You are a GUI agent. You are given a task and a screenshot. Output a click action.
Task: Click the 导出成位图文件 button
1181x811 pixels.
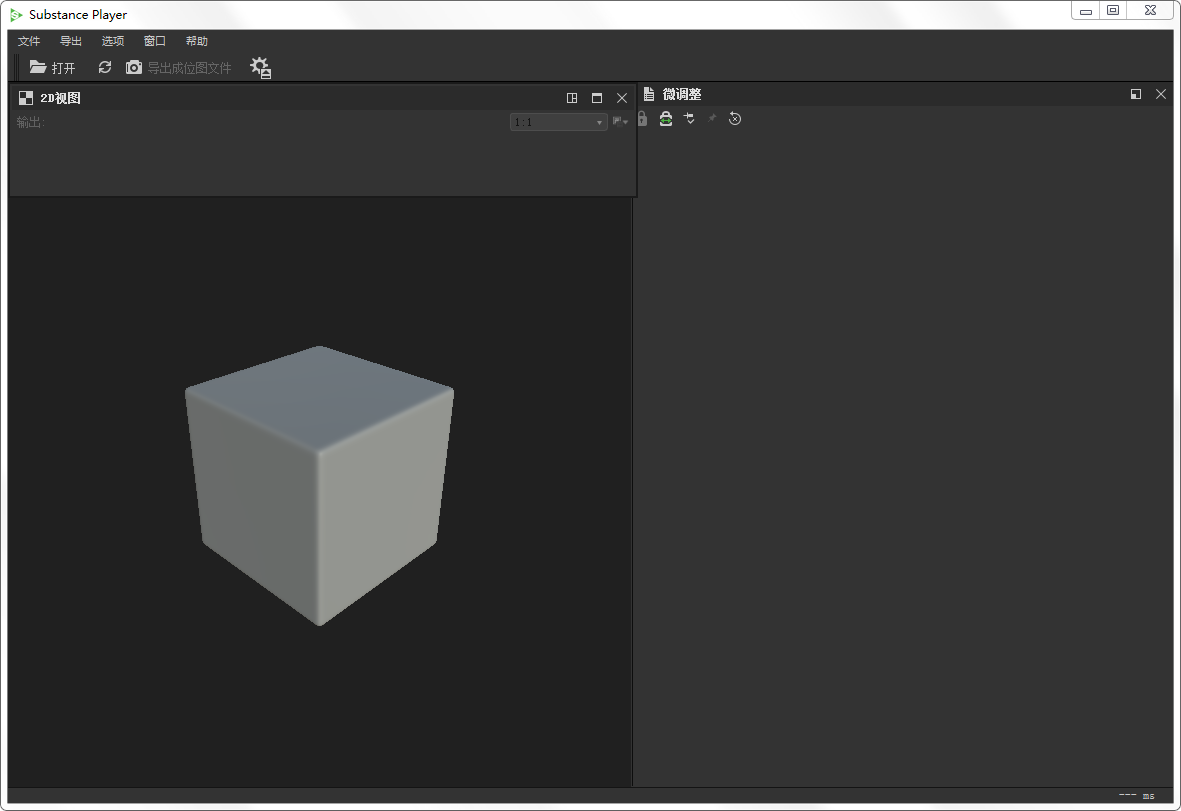point(190,68)
